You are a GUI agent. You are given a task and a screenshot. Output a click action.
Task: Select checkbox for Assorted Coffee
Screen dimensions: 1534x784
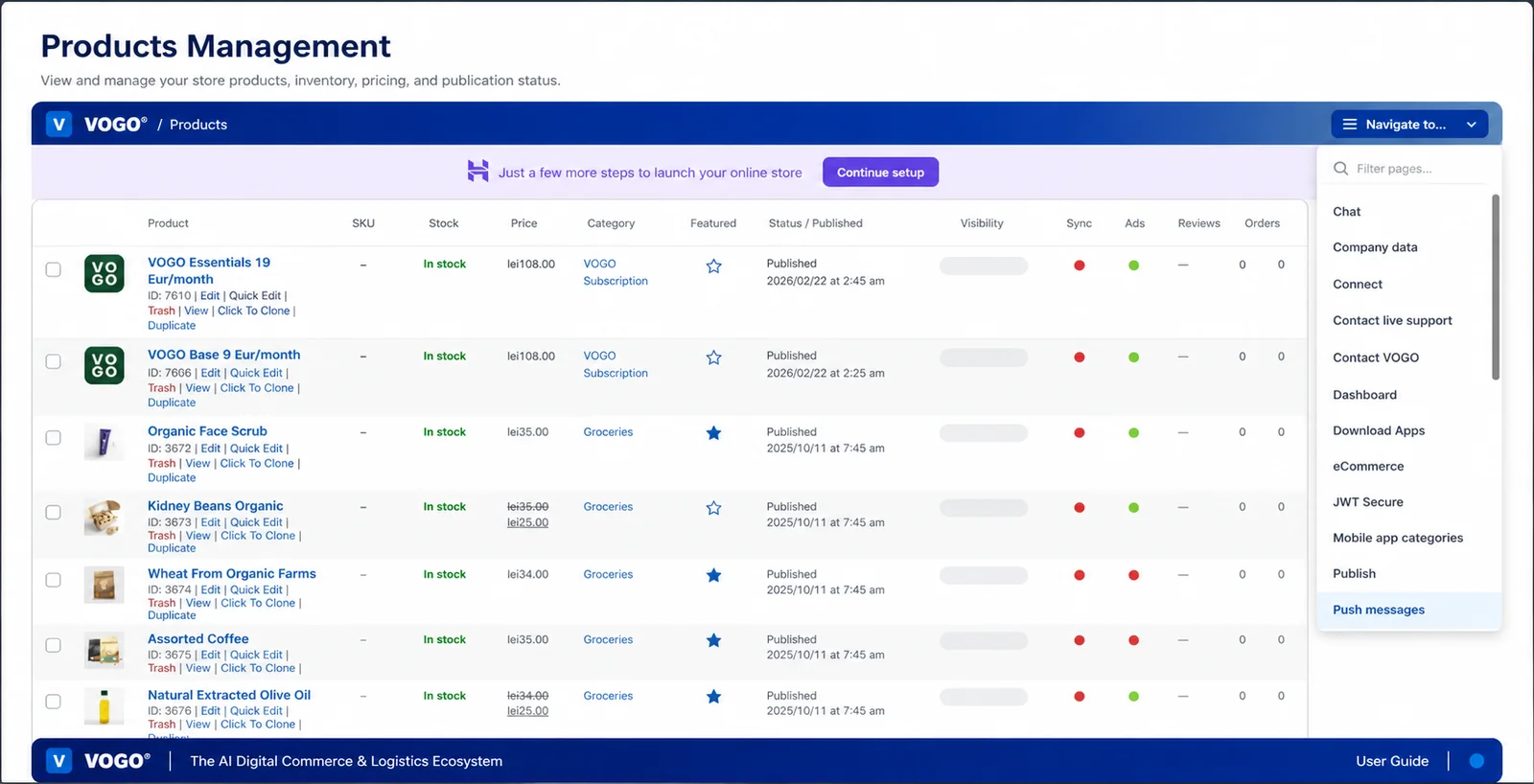point(54,645)
